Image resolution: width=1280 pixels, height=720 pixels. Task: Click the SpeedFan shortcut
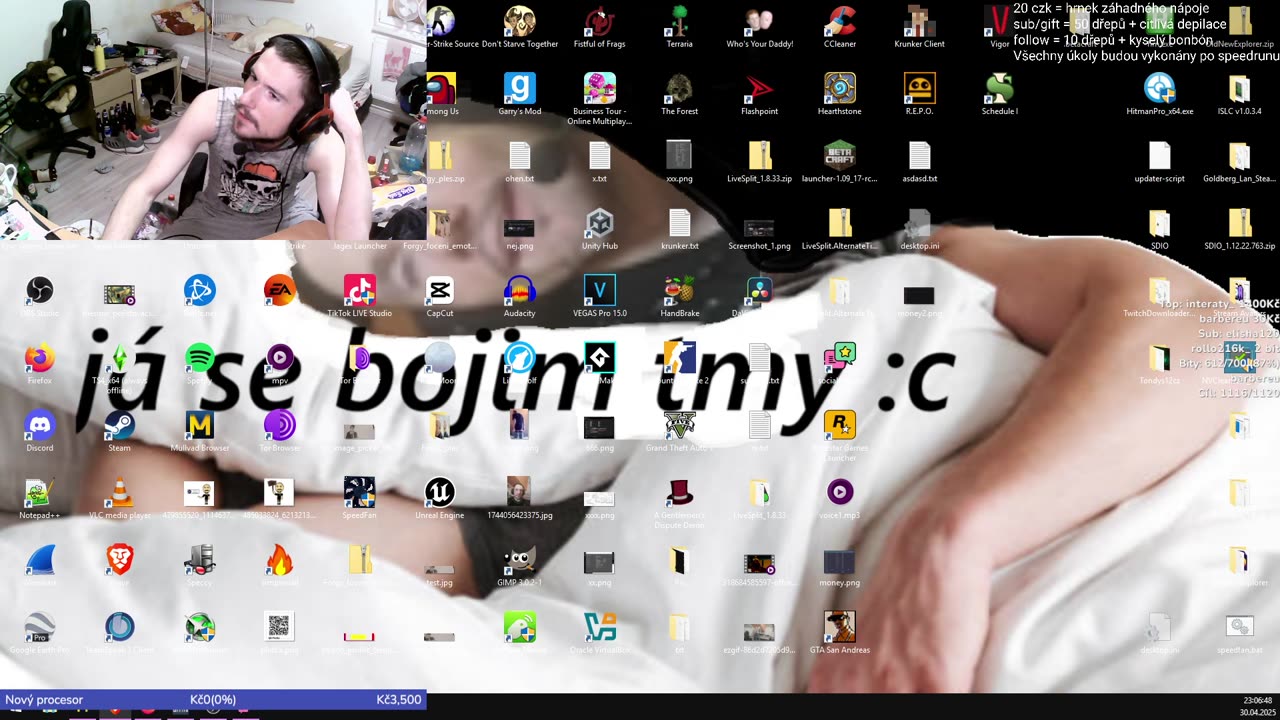point(360,497)
